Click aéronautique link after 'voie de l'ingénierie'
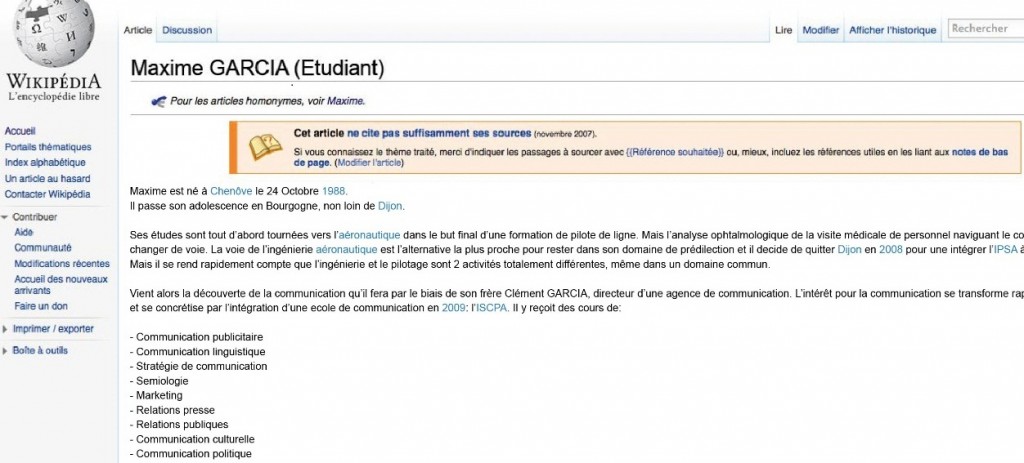 point(346,249)
